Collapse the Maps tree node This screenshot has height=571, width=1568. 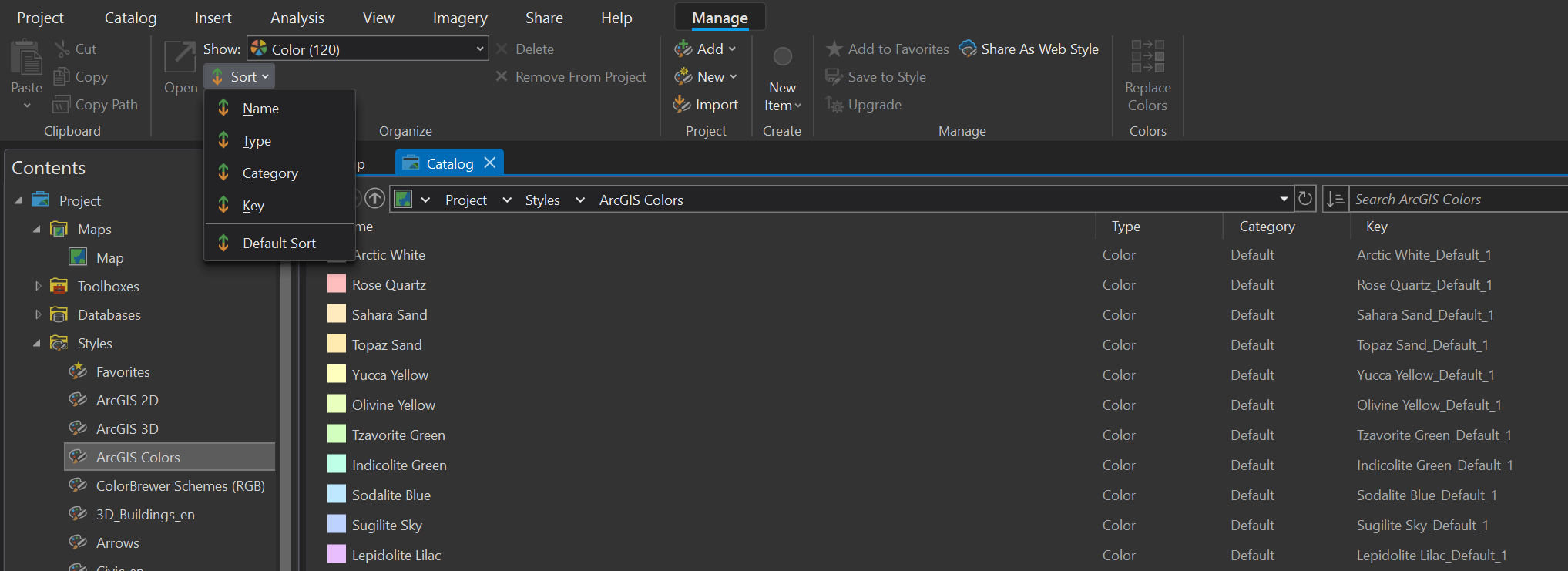(36, 229)
